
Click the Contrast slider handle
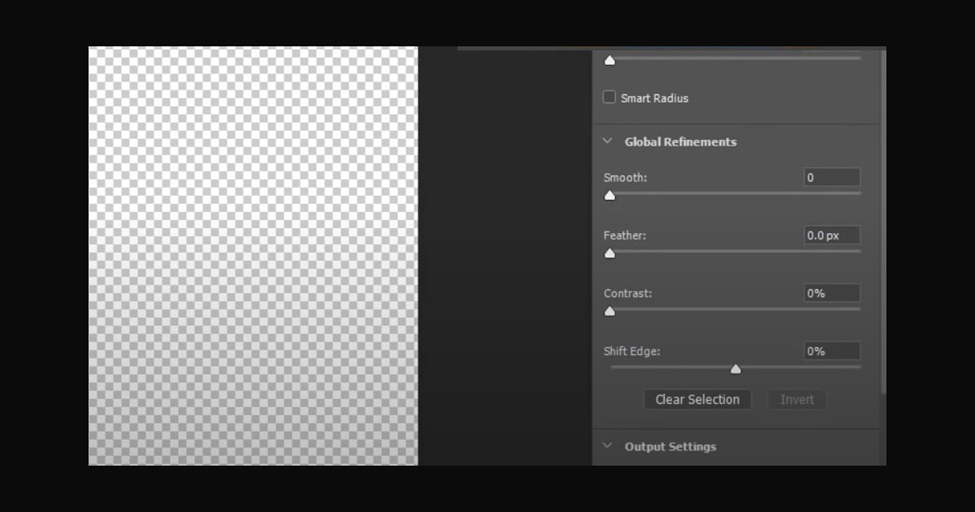[x=610, y=311]
